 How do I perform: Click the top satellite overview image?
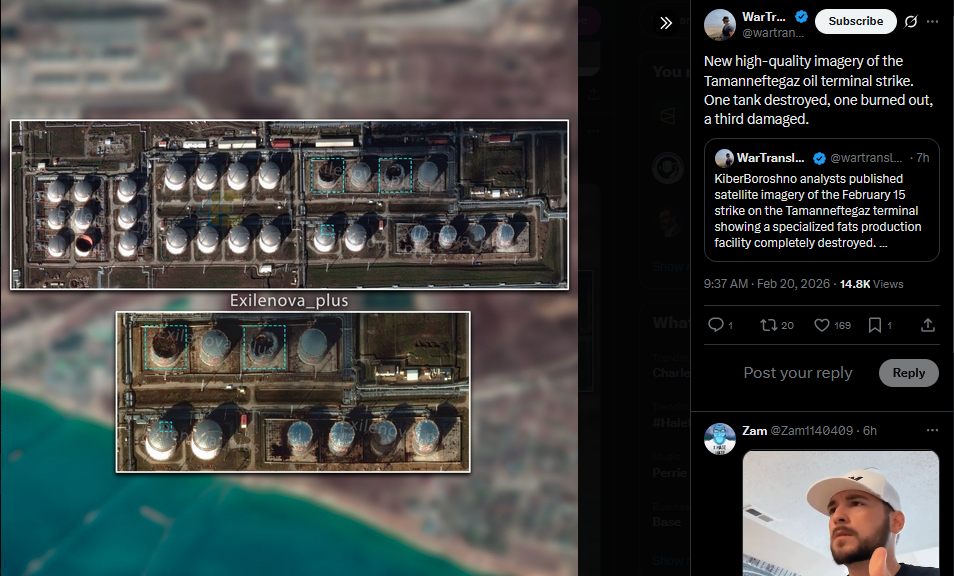[290, 204]
